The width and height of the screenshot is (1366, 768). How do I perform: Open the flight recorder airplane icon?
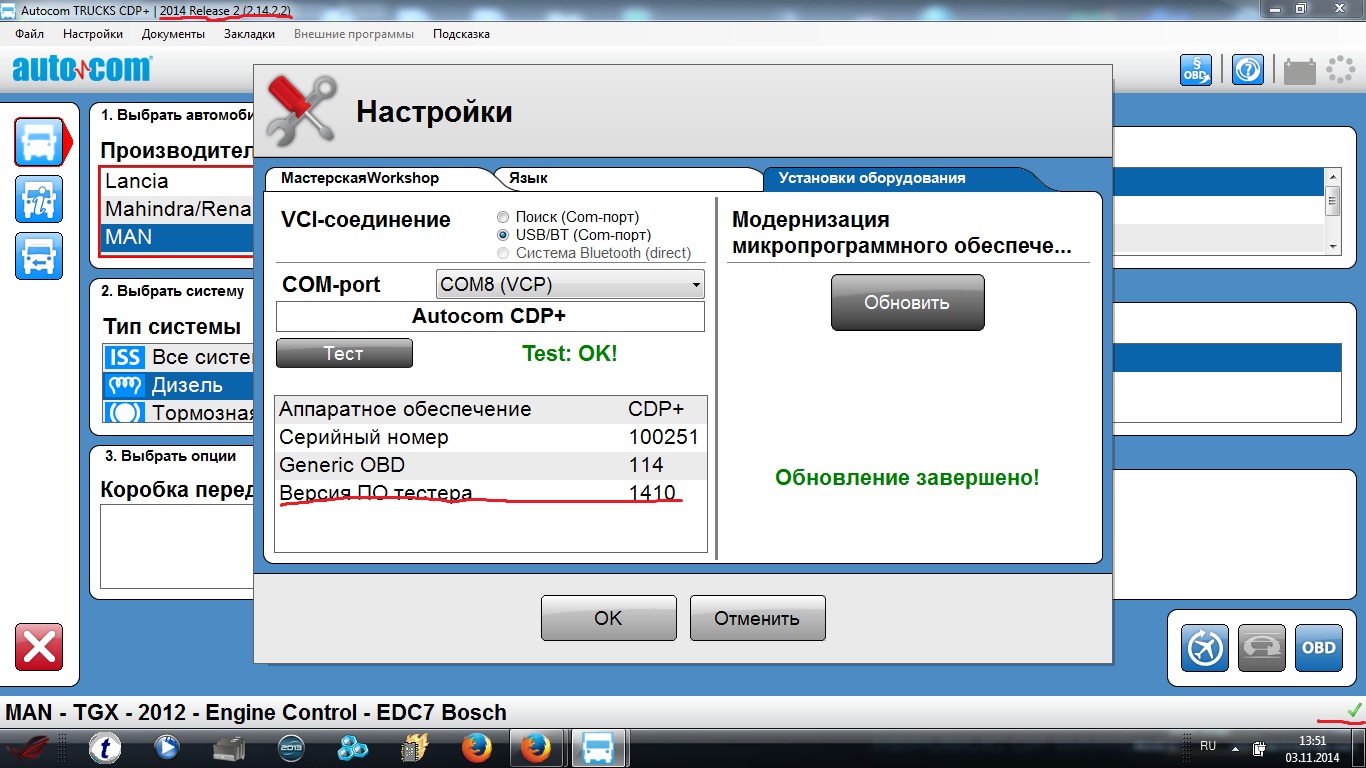(x=1205, y=647)
